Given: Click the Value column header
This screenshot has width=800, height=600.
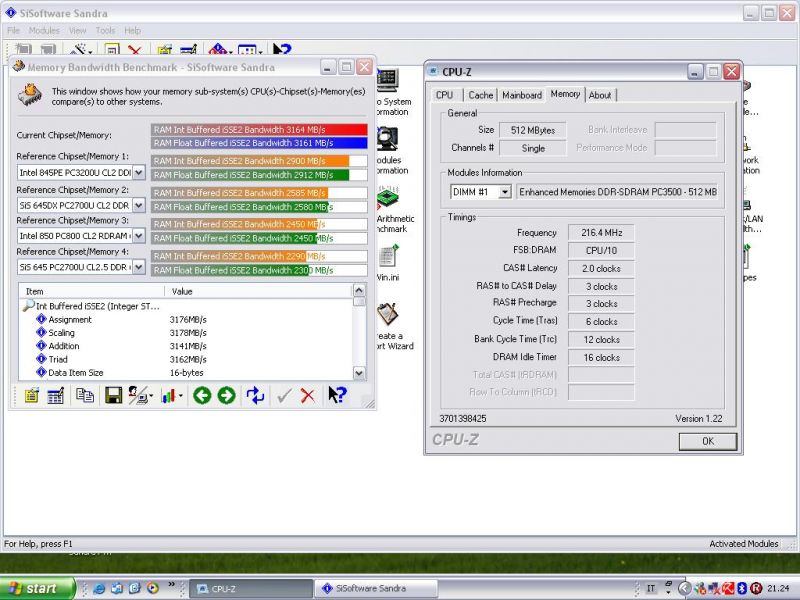Looking at the screenshot, I should click(x=259, y=291).
